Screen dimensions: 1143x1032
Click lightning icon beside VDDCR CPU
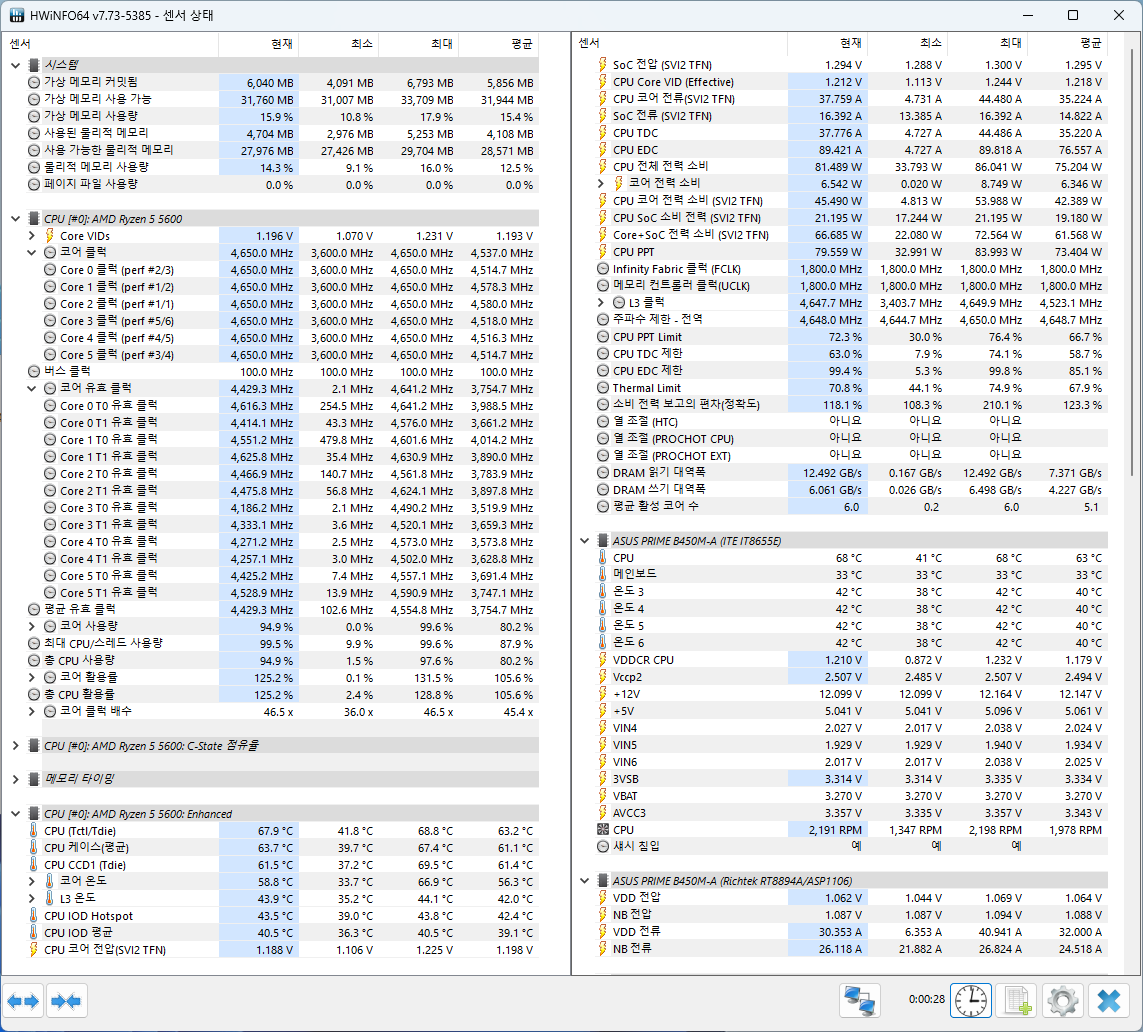pyautogui.click(x=602, y=660)
